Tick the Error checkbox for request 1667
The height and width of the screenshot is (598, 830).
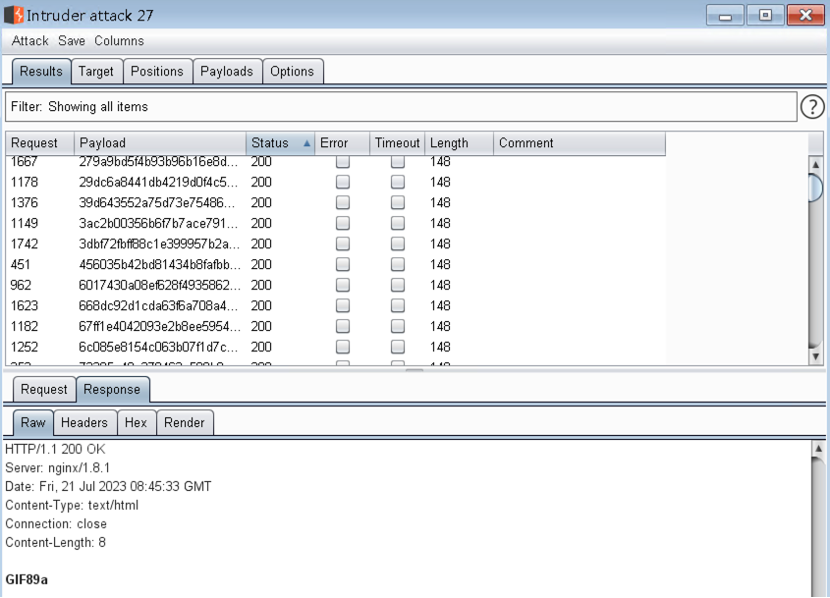[343, 162]
